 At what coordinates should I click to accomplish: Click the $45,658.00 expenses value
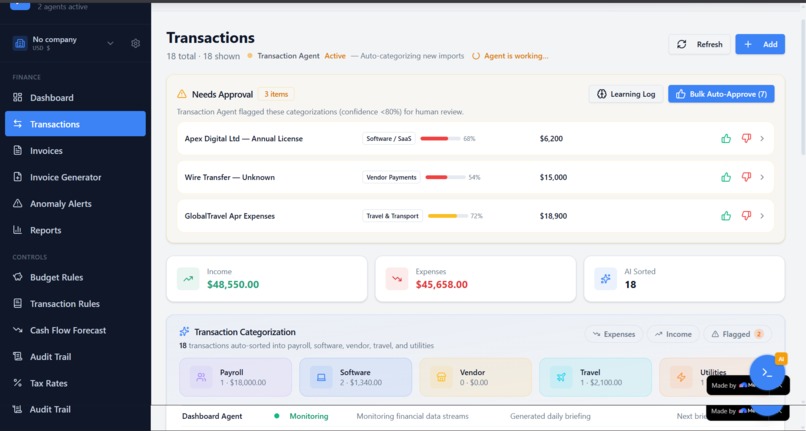tap(442, 284)
